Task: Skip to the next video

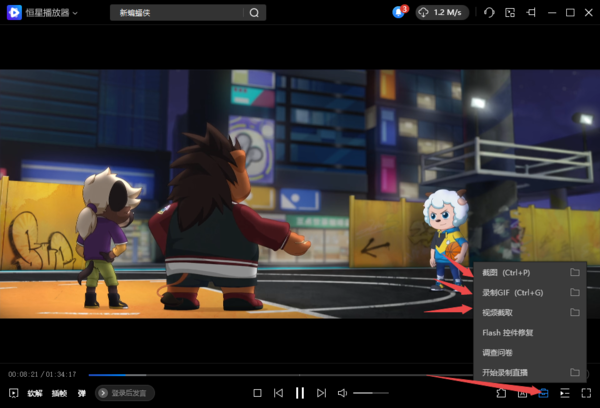Action: (320, 393)
